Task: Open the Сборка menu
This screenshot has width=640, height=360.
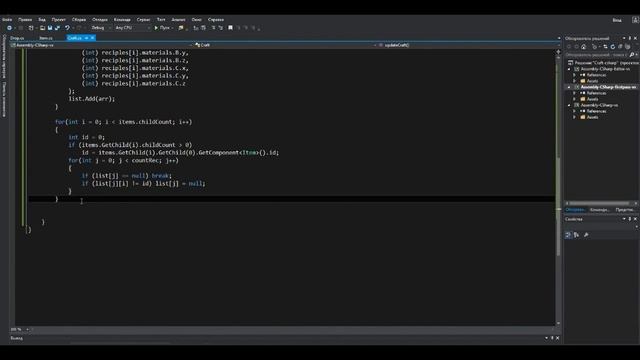Action: pos(79,20)
